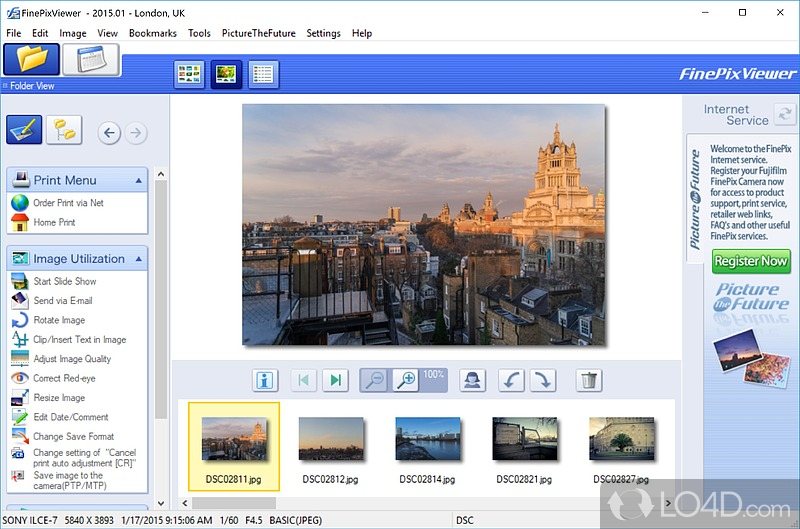This screenshot has height=529, width=800.
Task: Click Save image to the camera(PTP/MTP)
Action: (70, 480)
